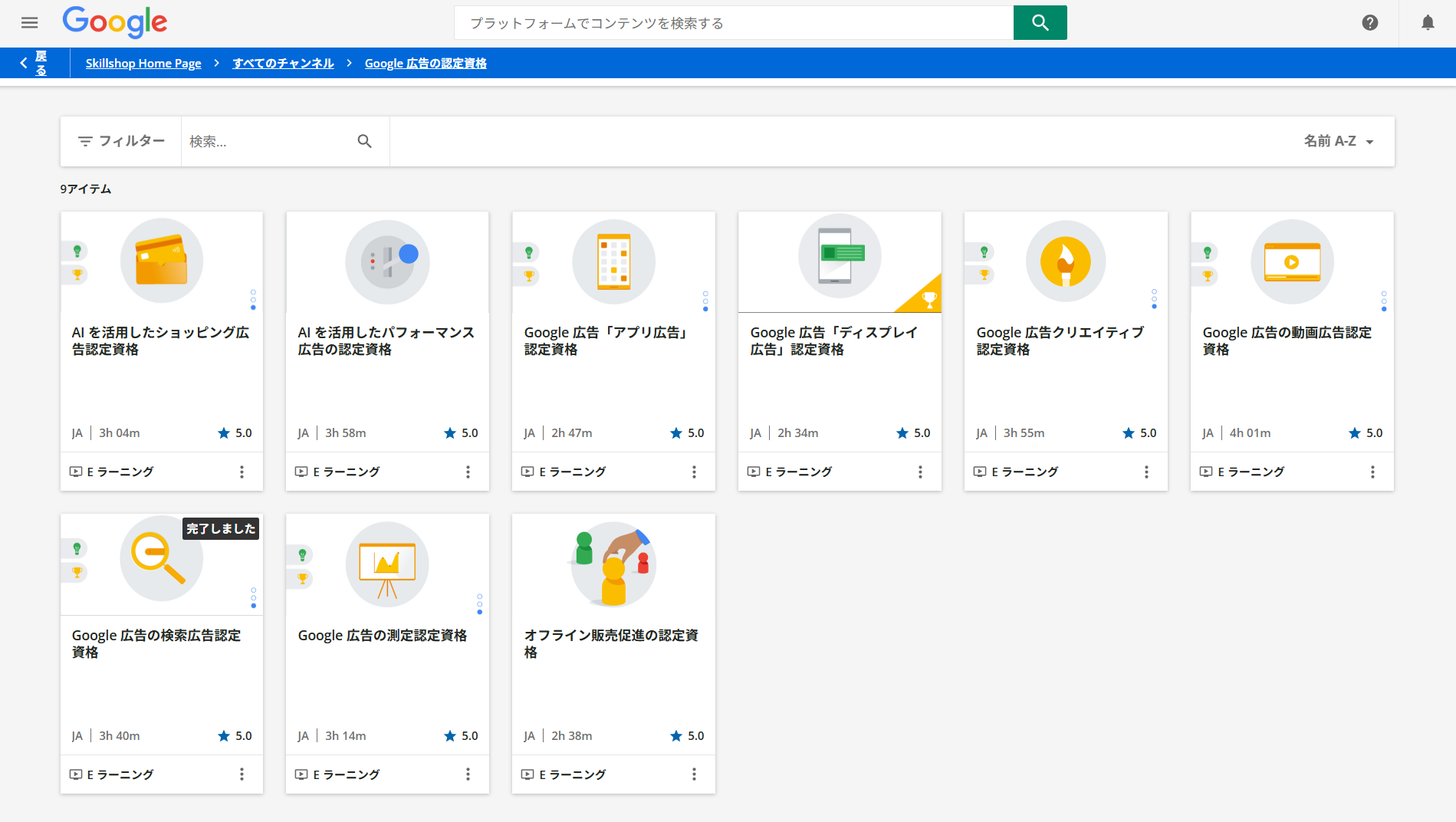Open the help question mark icon
Screen dimensions: 1456x822
click(1369, 23)
